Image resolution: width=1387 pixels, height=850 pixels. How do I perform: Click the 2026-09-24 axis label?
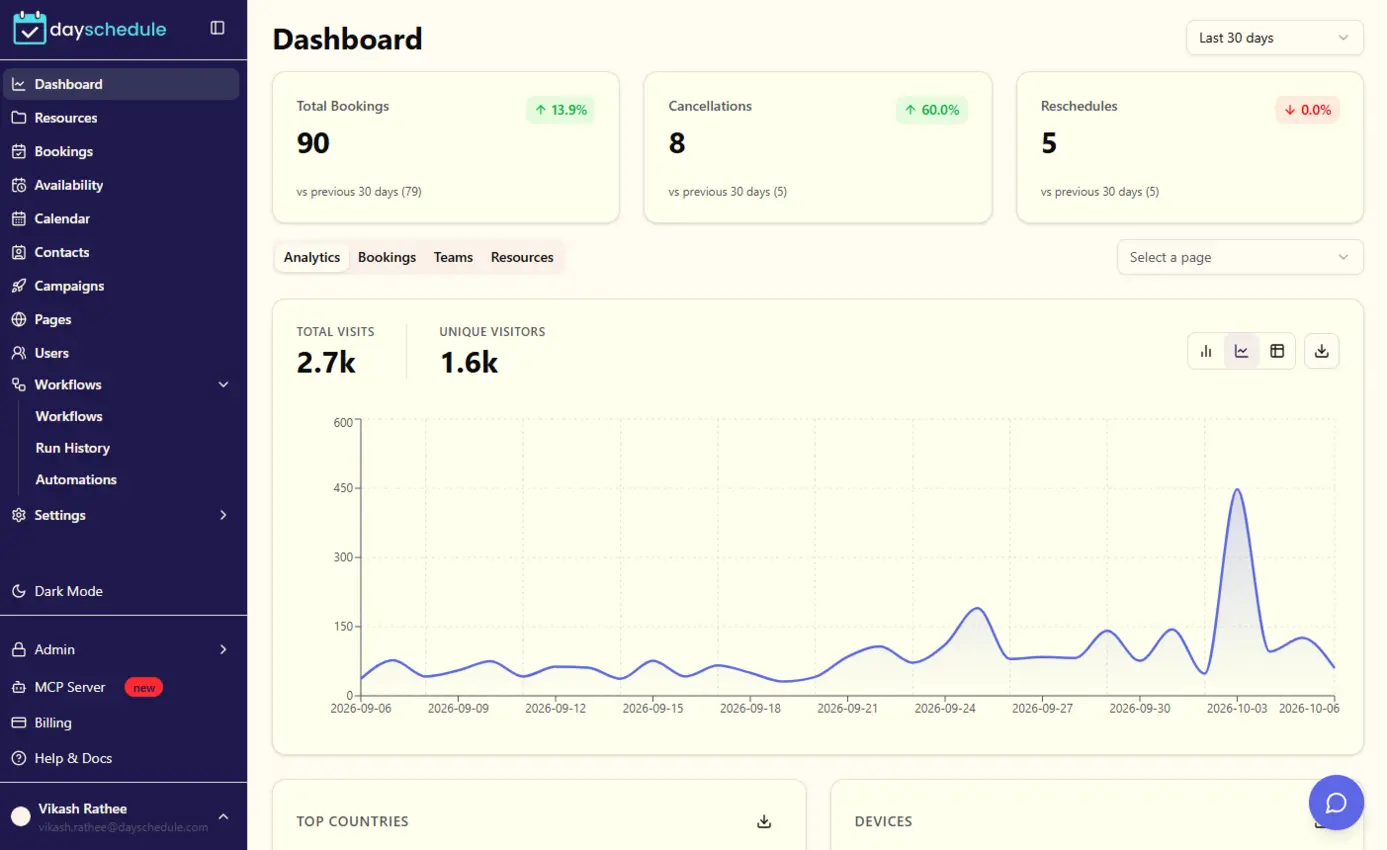click(x=945, y=708)
